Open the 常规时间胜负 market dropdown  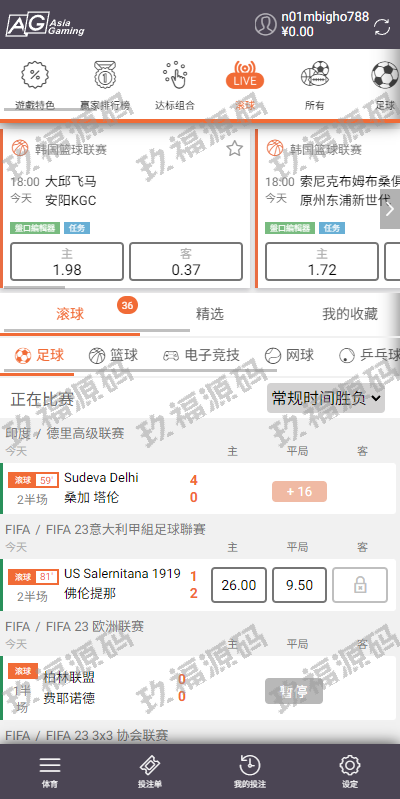[326, 398]
